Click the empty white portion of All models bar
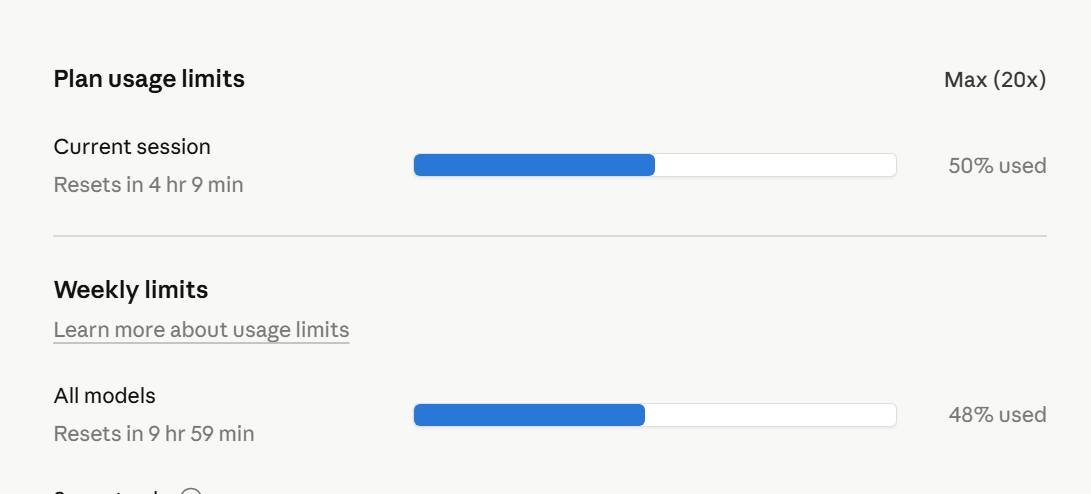The height and width of the screenshot is (494, 1091). point(771,415)
